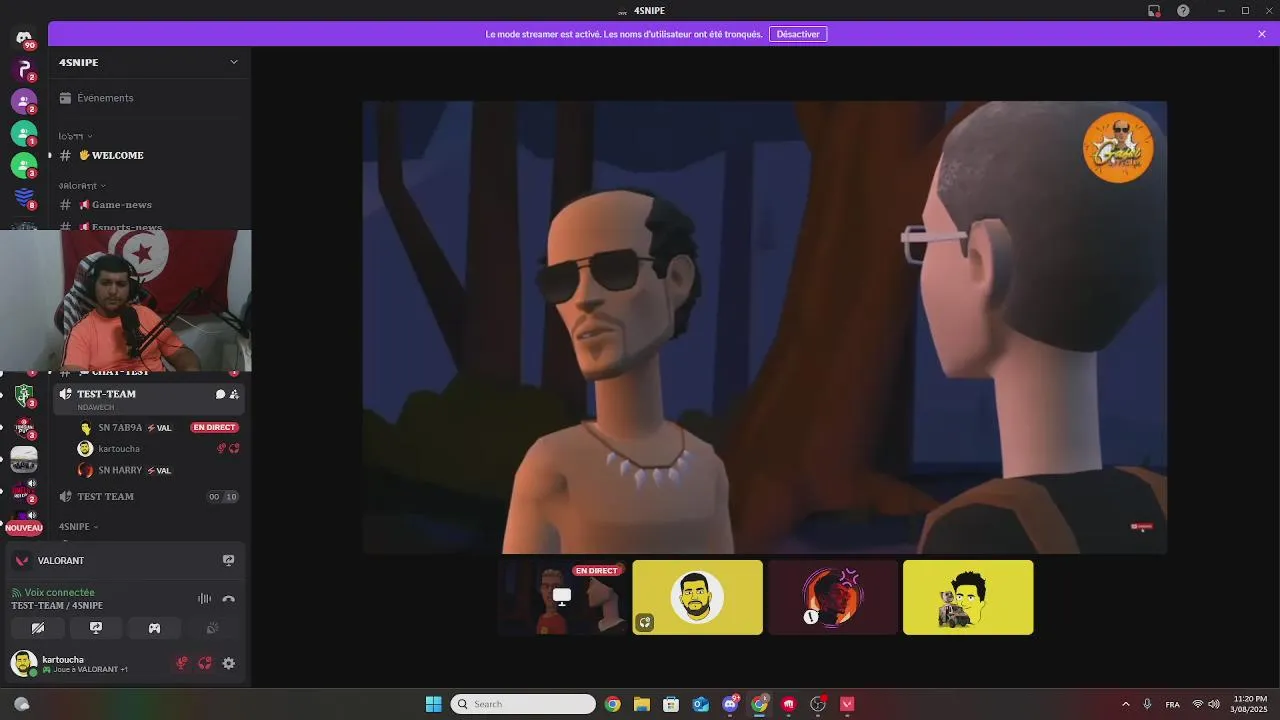Image resolution: width=1280 pixels, height=720 pixels.
Task: Share your screen from voice panel
Action: [x=96, y=628]
